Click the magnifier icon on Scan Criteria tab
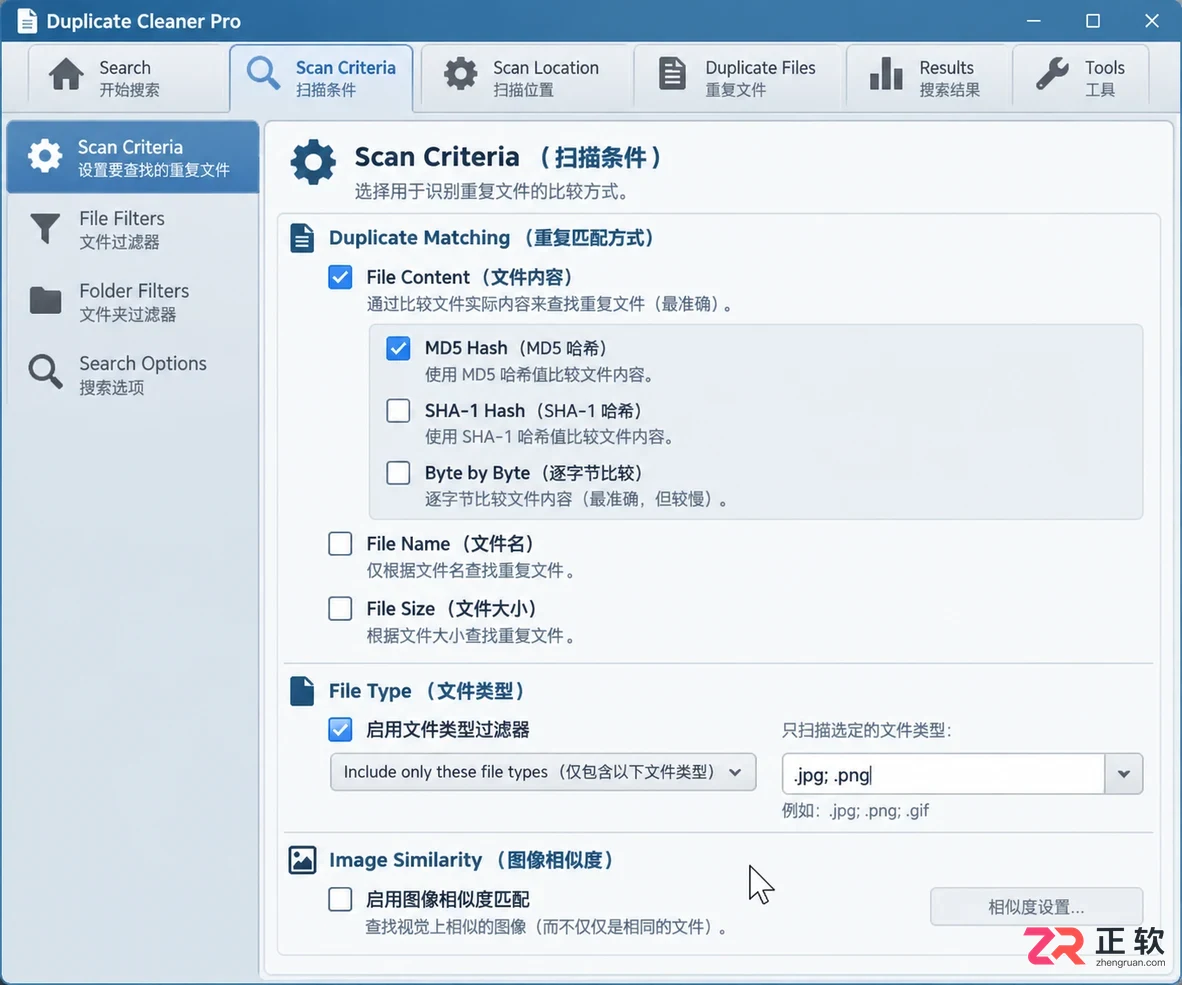 [x=263, y=75]
